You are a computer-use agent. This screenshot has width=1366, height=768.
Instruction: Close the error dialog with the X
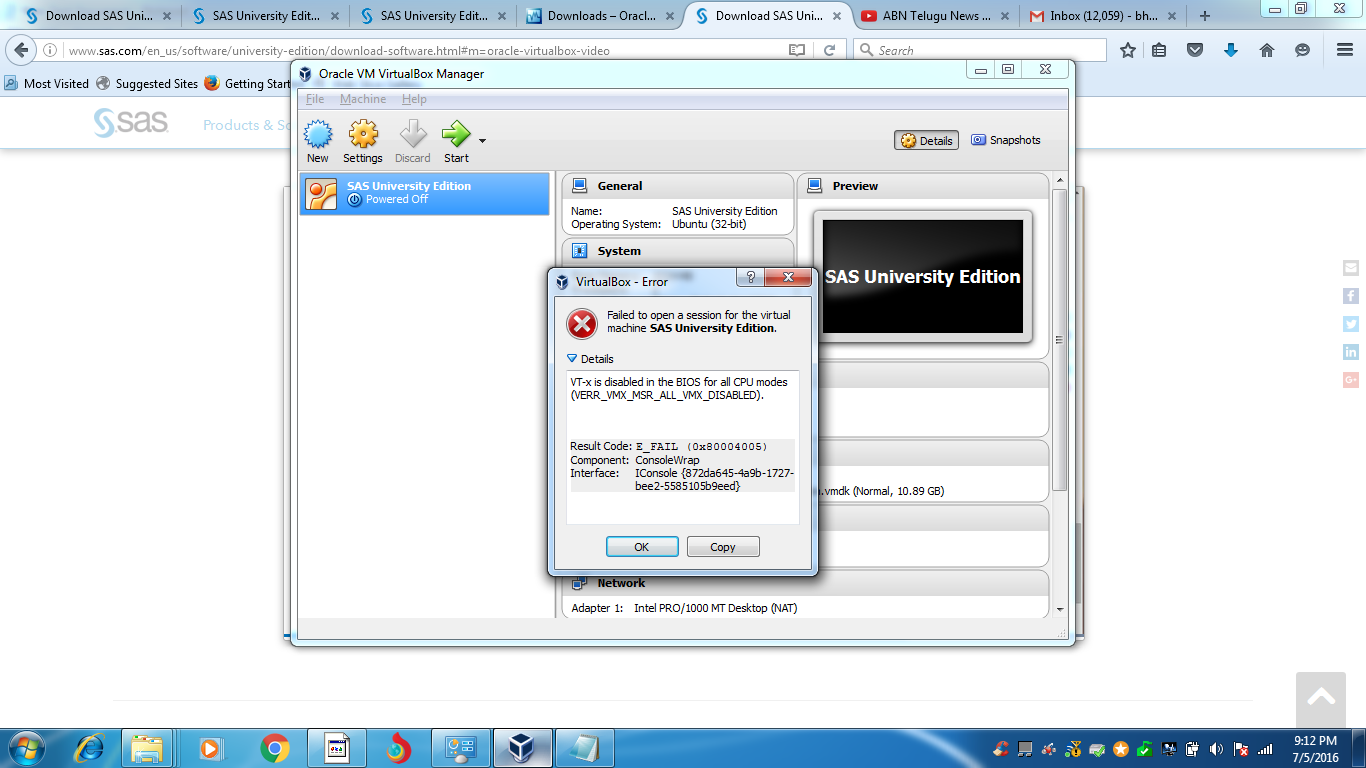coord(789,277)
